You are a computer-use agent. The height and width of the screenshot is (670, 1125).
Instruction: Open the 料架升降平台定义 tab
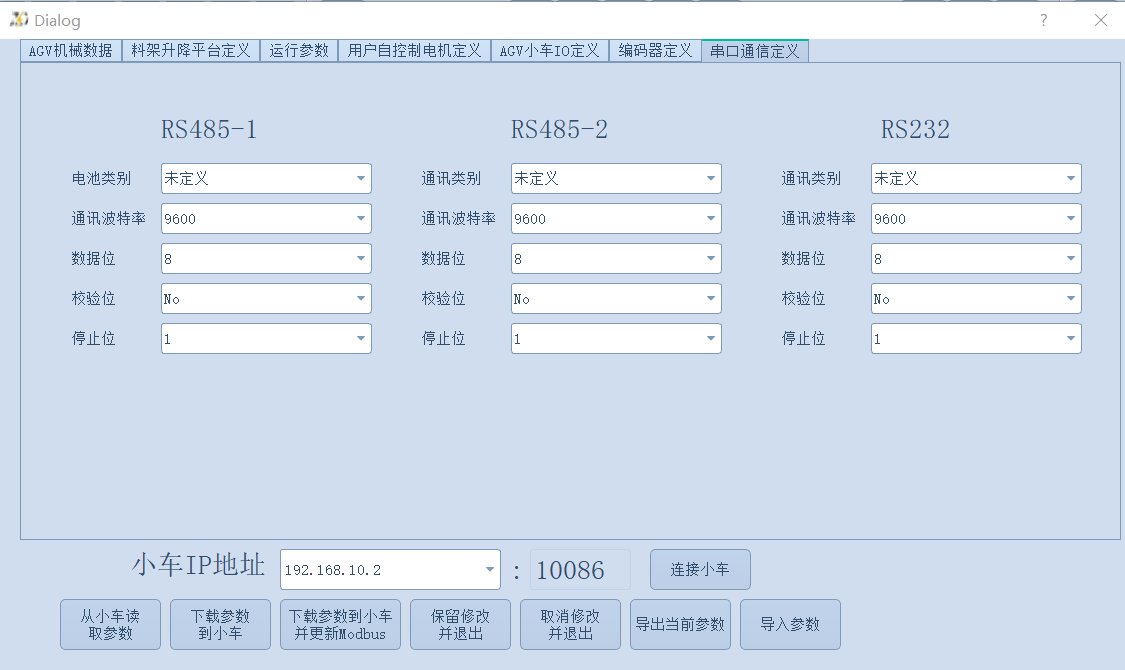pyautogui.click(x=191, y=51)
